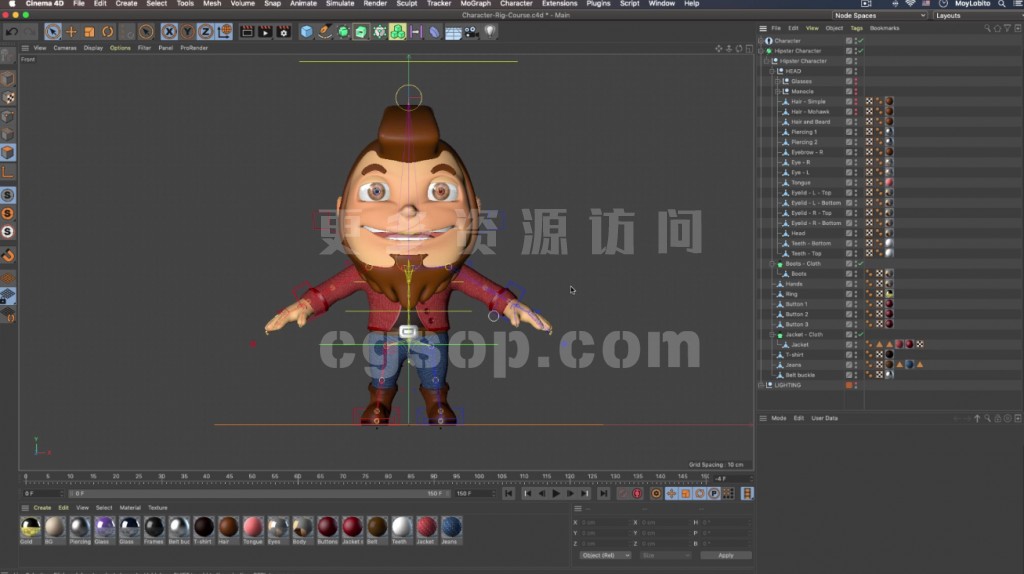Open Material Manager Create menu
1024x574 pixels.
42,507
